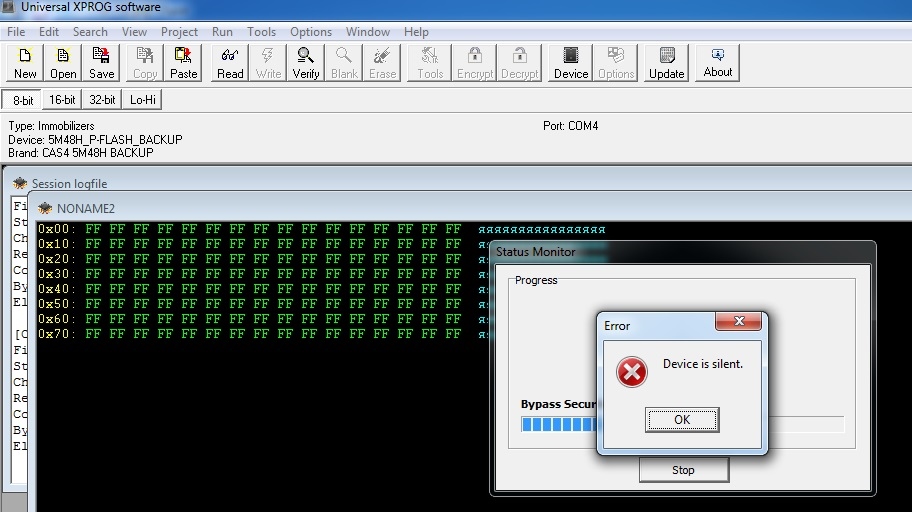The height and width of the screenshot is (512, 912).
Task: Click the Bypass Security progress bar
Action: tap(682, 424)
